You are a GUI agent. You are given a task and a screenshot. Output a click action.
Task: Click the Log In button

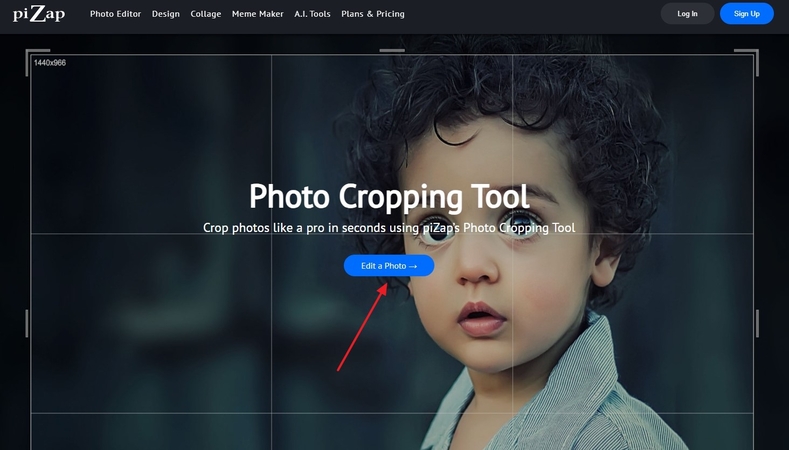[687, 14]
